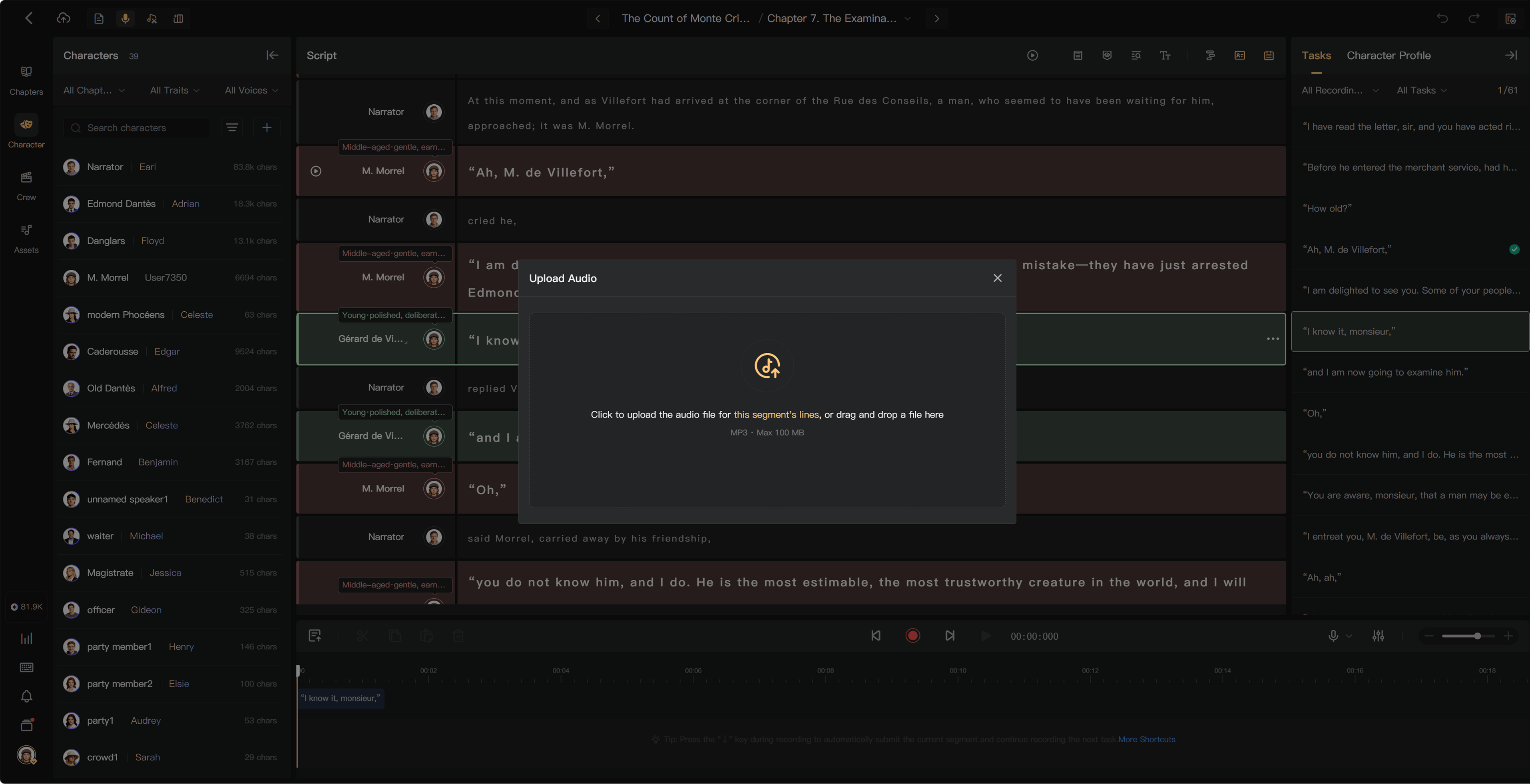Select the Tasks tab

coord(1316,55)
